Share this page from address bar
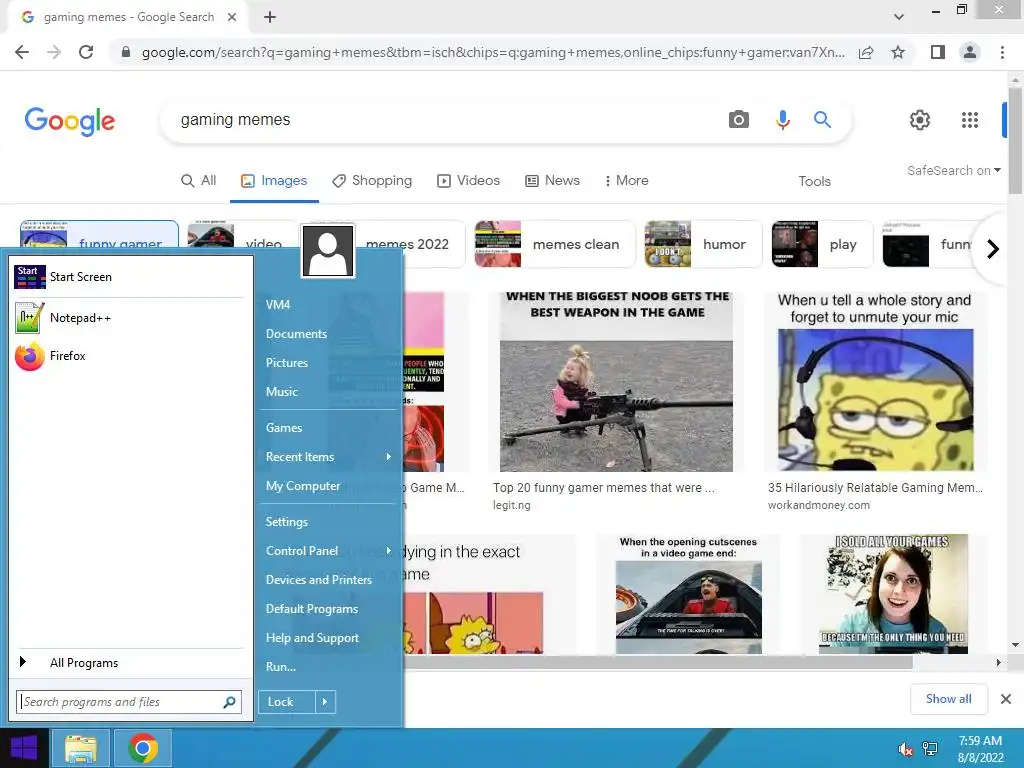The image size is (1024, 768). point(866,52)
